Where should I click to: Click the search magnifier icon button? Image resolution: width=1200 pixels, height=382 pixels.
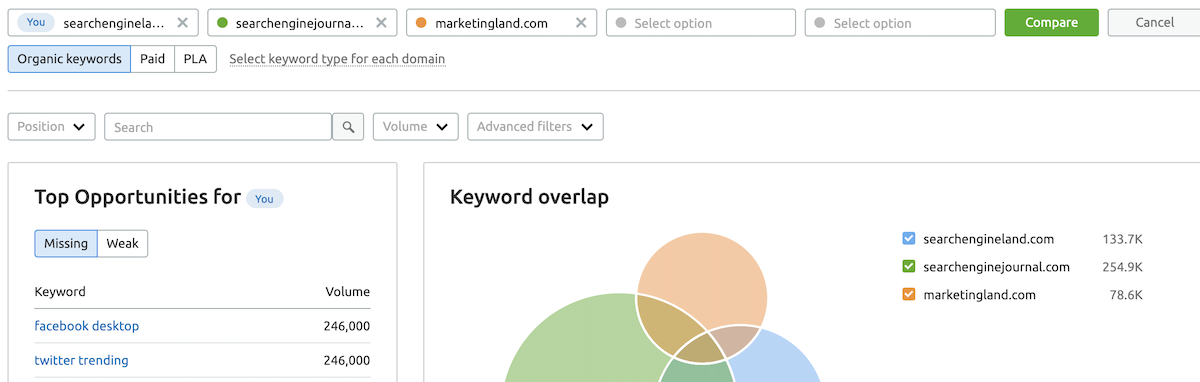348,127
